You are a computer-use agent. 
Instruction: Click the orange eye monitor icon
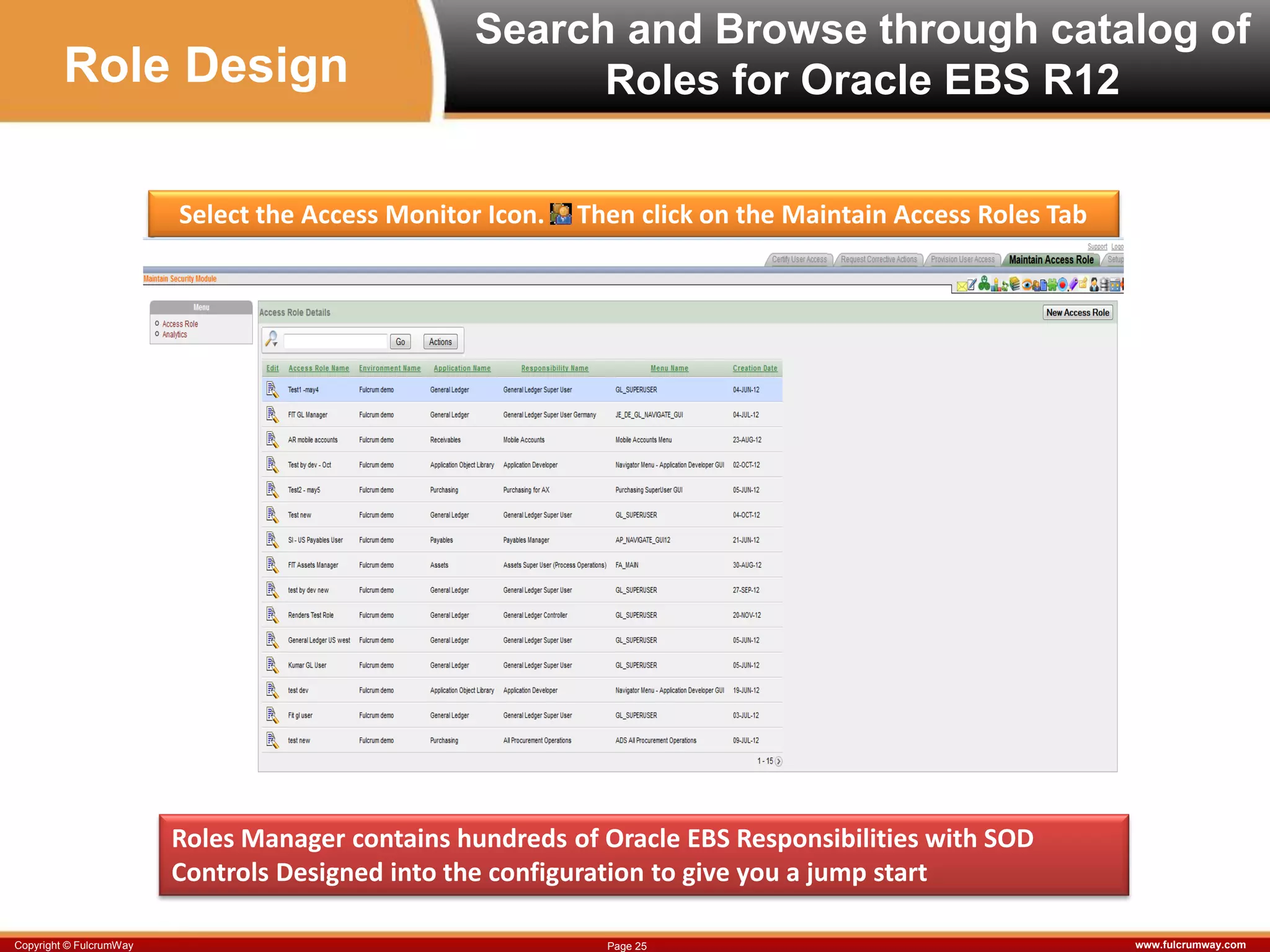[x=1027, y=285]
